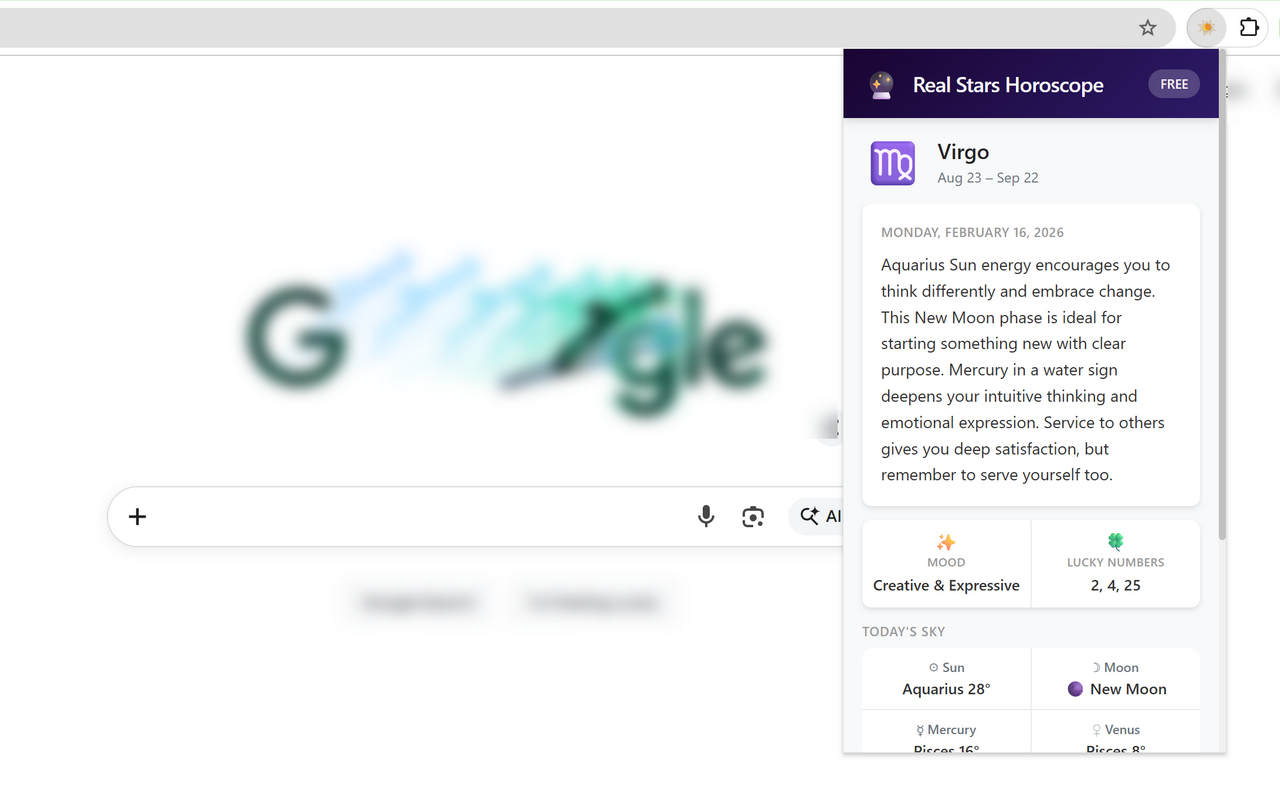
Task: Click the sparkles Mood icon
Action: click(x=946, y=542)
